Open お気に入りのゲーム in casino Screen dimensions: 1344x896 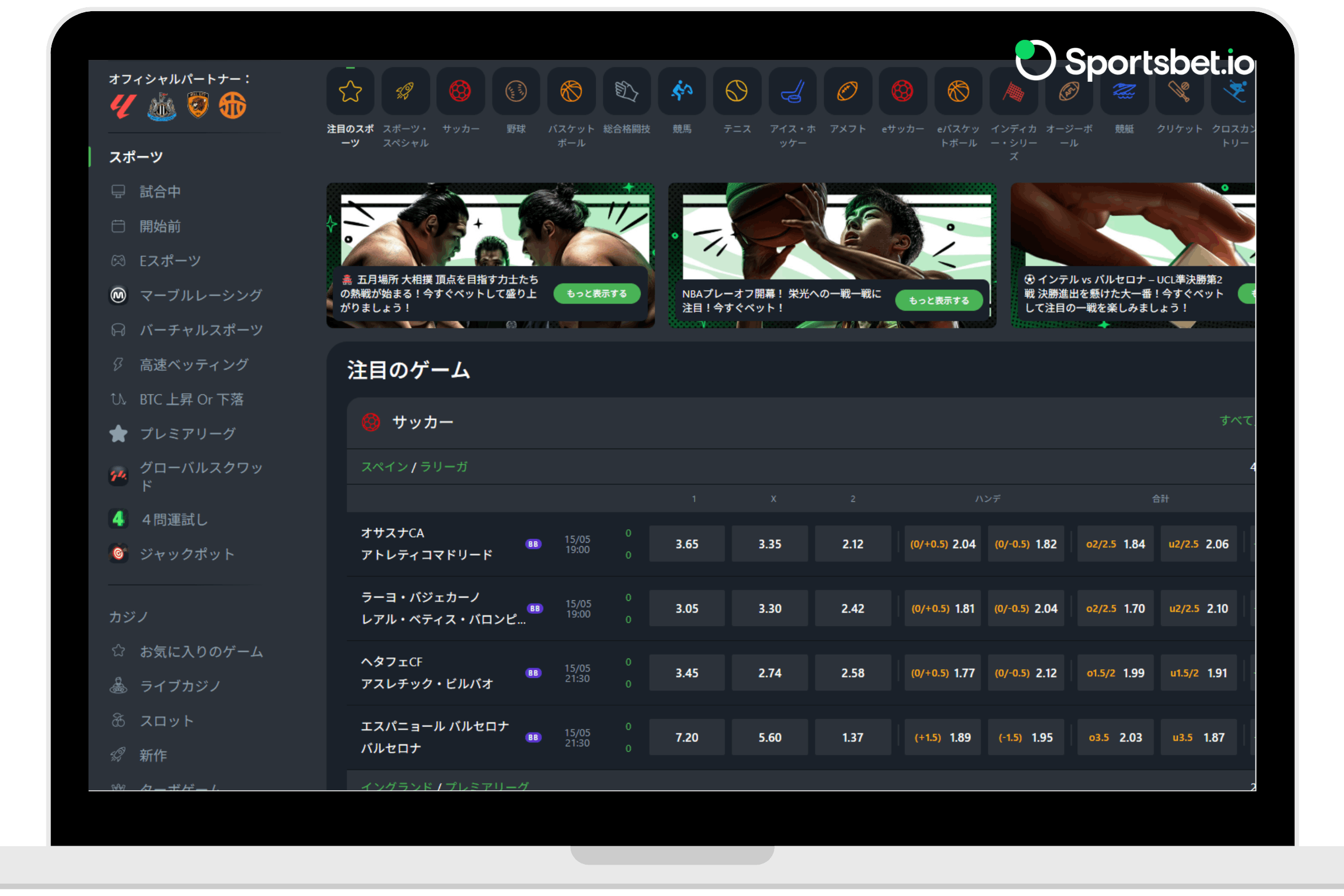(x=186, y=651)
